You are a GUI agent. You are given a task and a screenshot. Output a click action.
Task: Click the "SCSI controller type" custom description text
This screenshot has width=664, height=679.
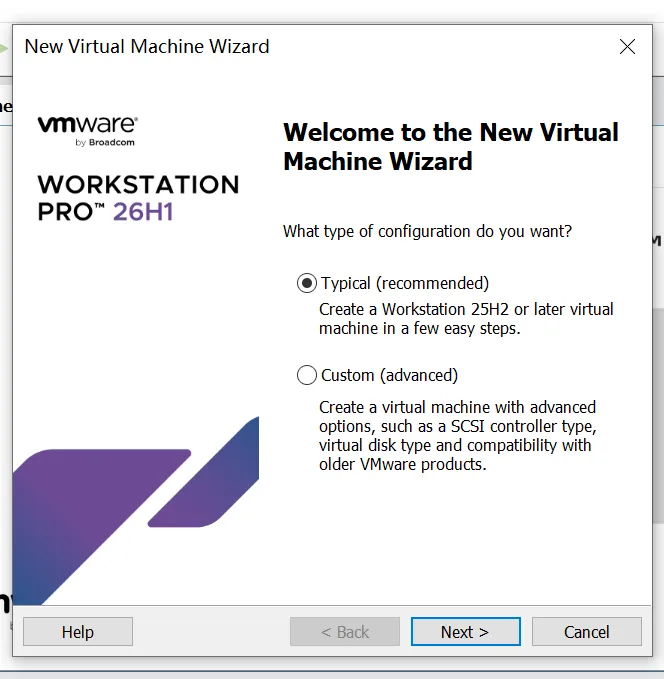click(x=457, y=436)
